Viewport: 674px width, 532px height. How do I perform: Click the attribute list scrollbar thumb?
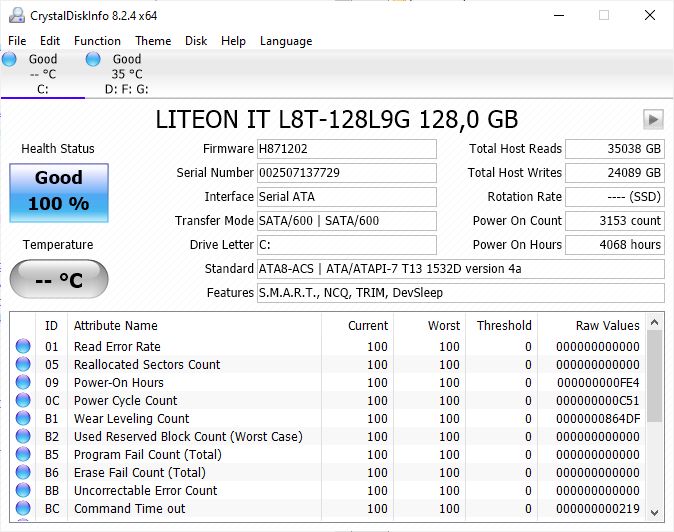(654, 376)
